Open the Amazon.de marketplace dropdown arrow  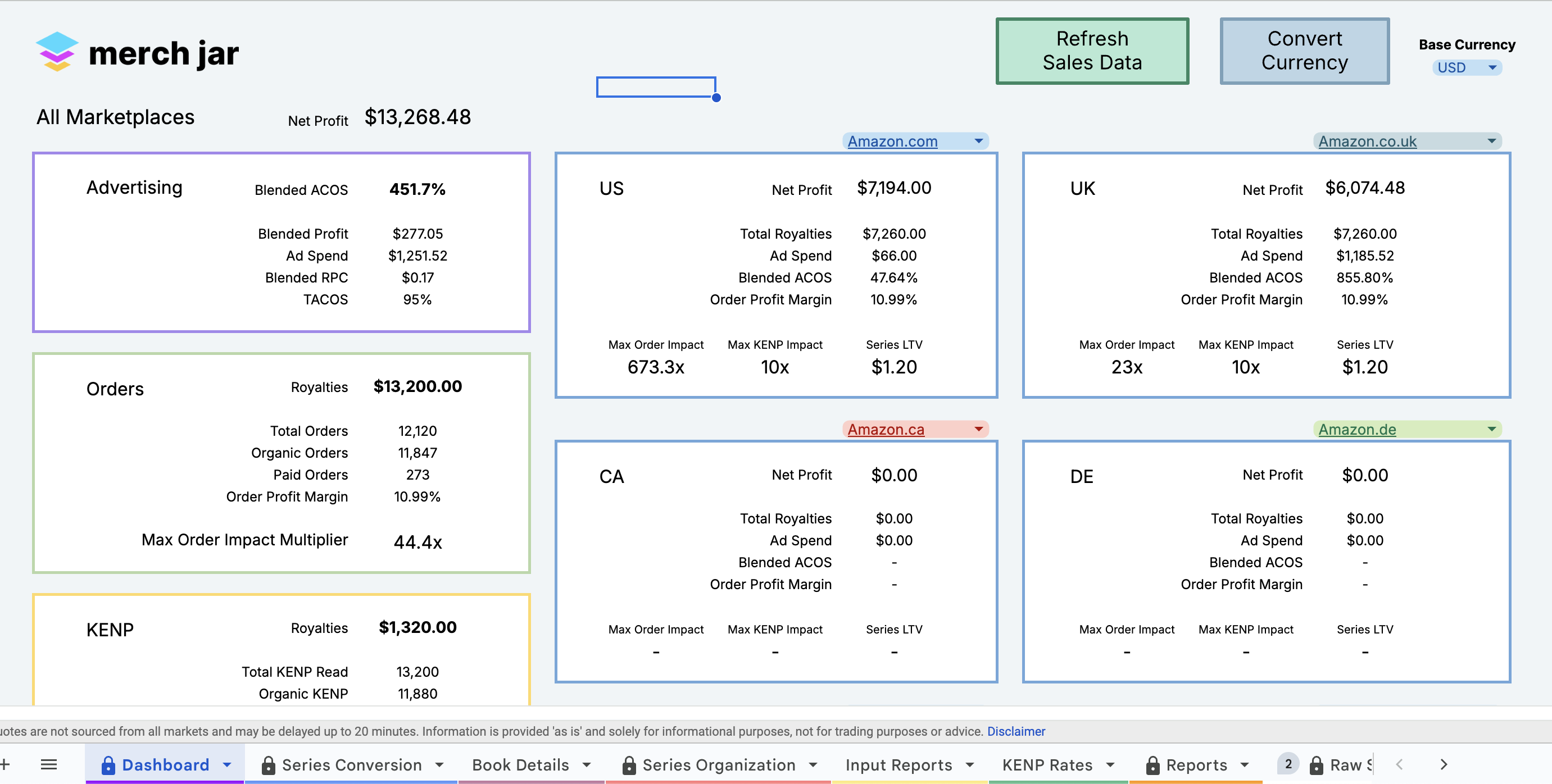tap(1491, 429)
